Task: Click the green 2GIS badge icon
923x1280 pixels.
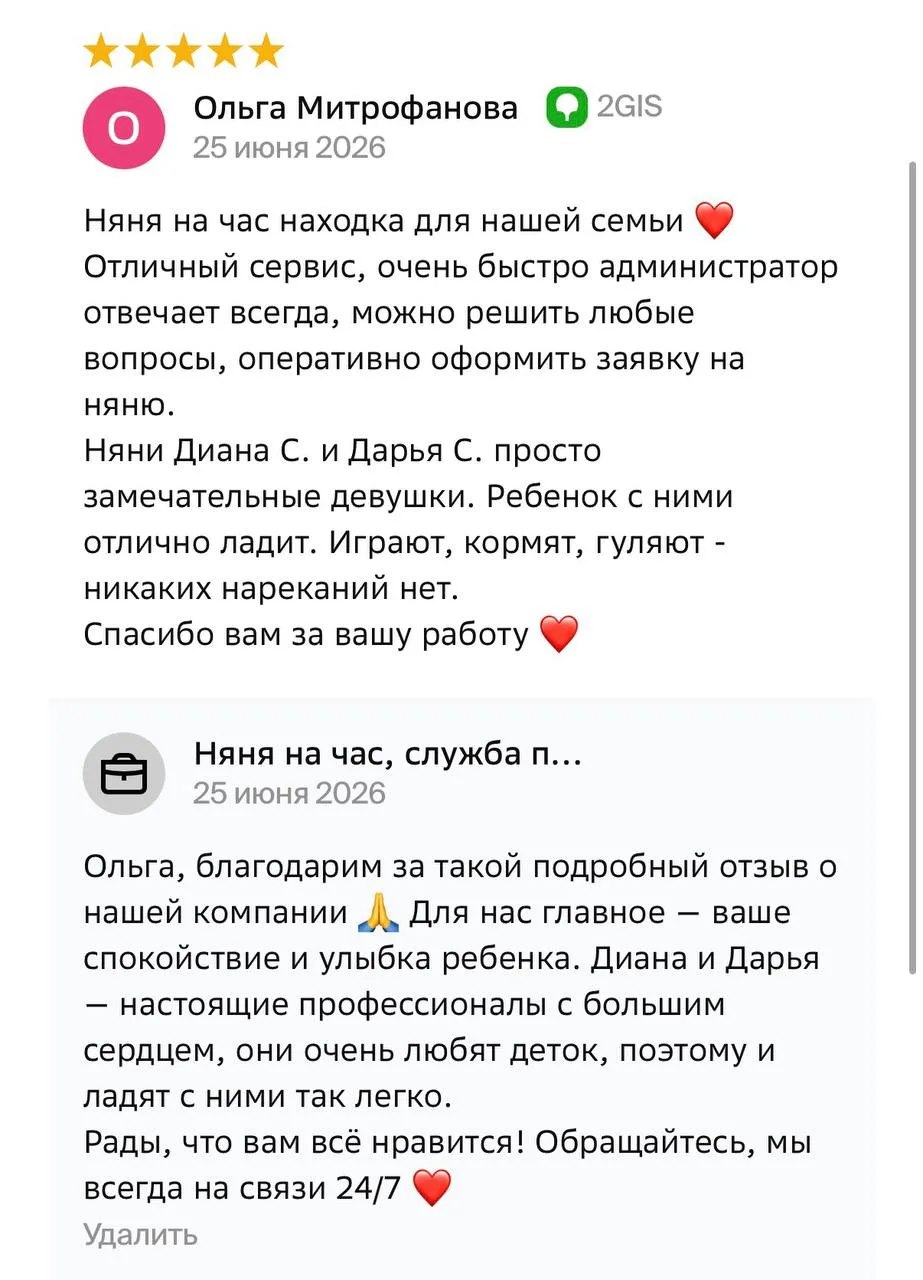Action: click(566, 109)
